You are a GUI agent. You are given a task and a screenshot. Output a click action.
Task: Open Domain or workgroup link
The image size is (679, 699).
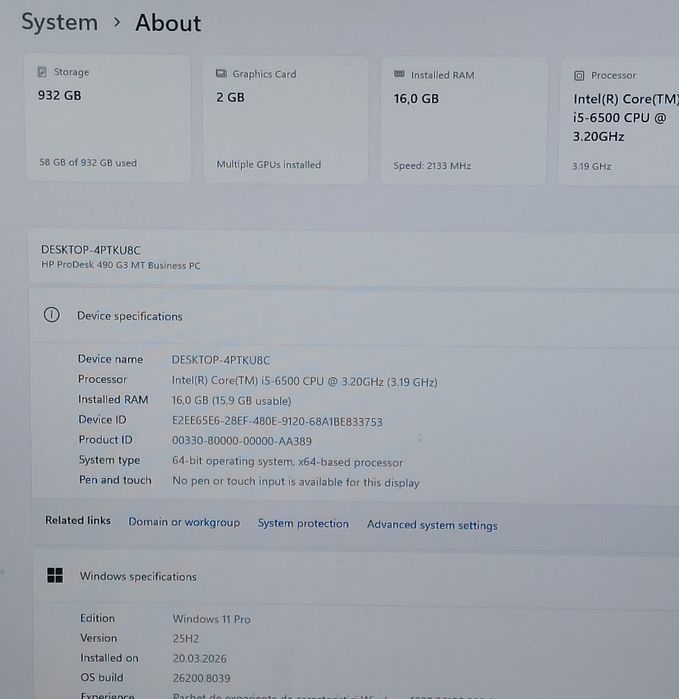point(184,522)
